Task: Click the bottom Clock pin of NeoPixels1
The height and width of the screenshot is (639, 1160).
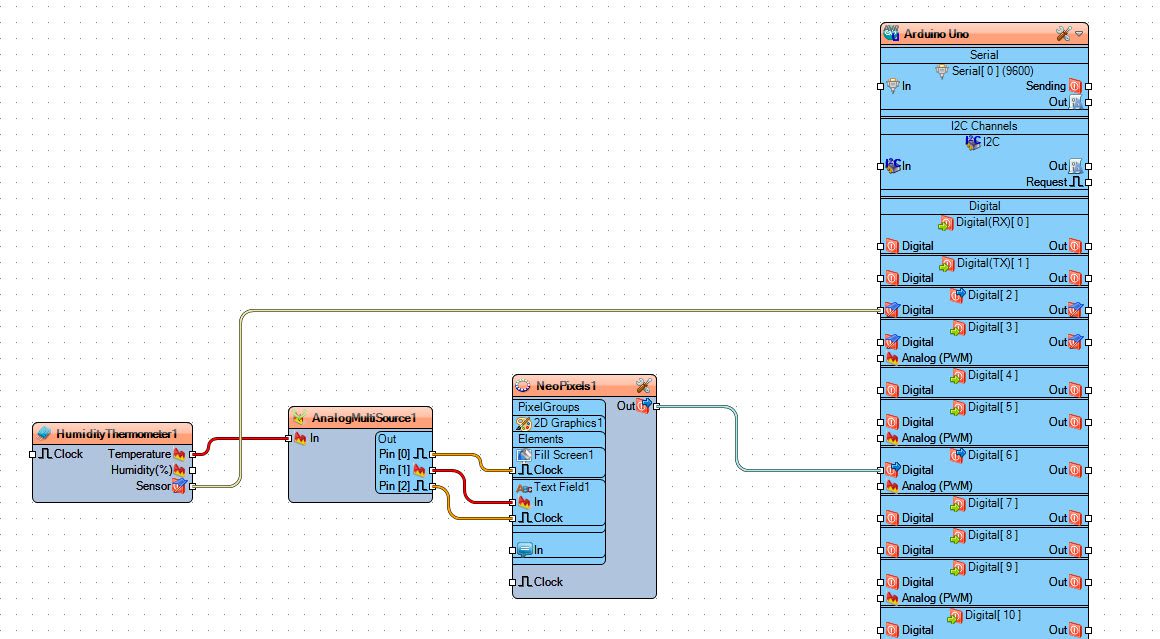Action: [x=513, y=582]
